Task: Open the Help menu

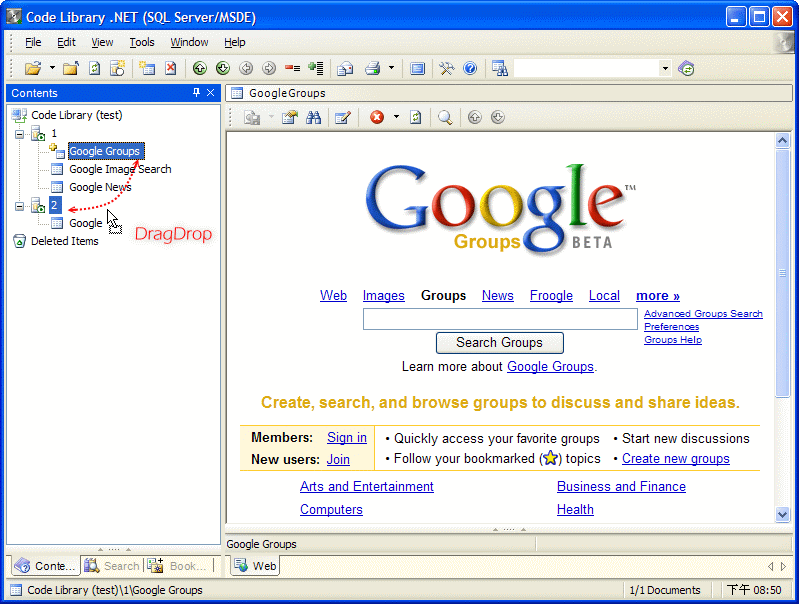Action: [x=234, y=42]
